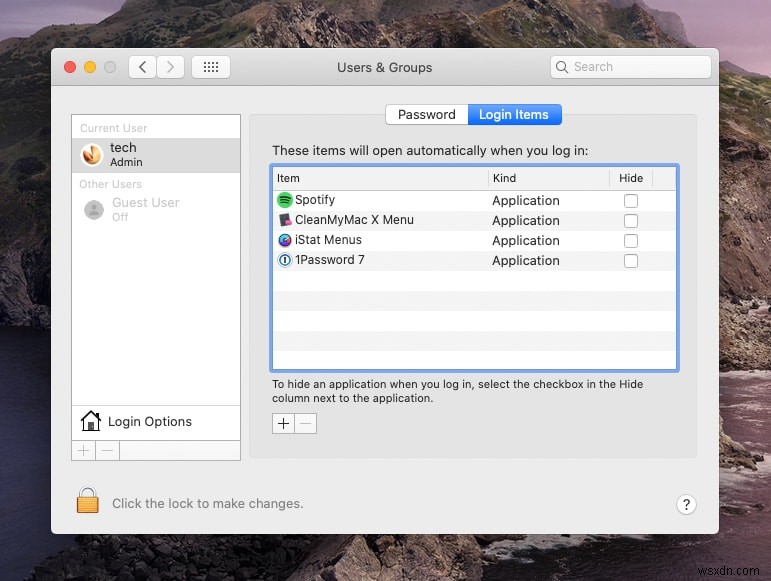This screenshot has width=771, height=581.
Task: Toggle Hide checkbox for iStat Menus
Action: point(631,241)
